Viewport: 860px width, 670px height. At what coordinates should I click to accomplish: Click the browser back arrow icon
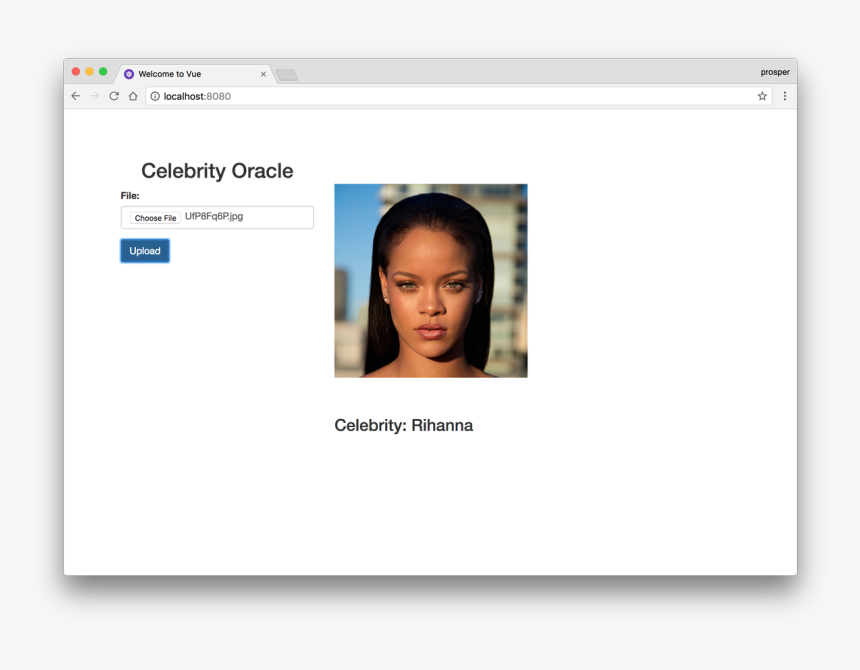click(x=76, y=96)
